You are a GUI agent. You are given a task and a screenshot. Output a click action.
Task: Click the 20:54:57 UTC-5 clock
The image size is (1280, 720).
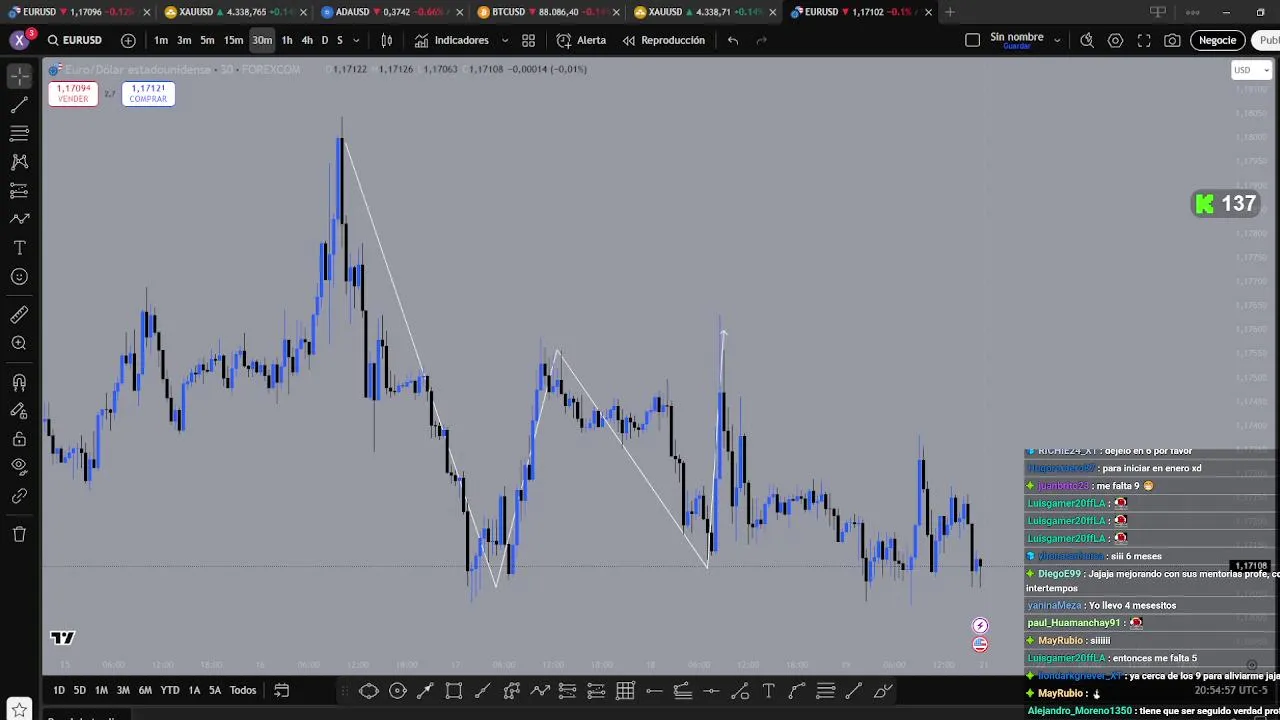(x=1229, y=690)
